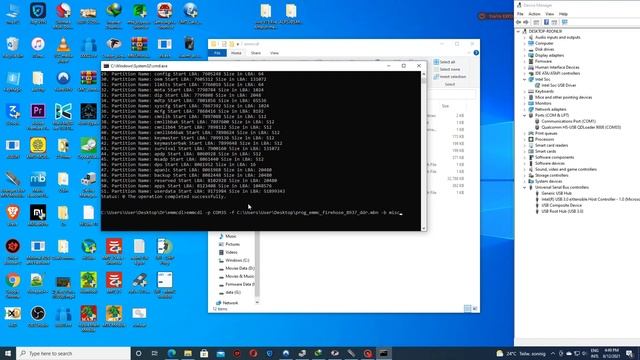
Task: Launch OBS Studio desktop shortcut
Action: [38, 317]
